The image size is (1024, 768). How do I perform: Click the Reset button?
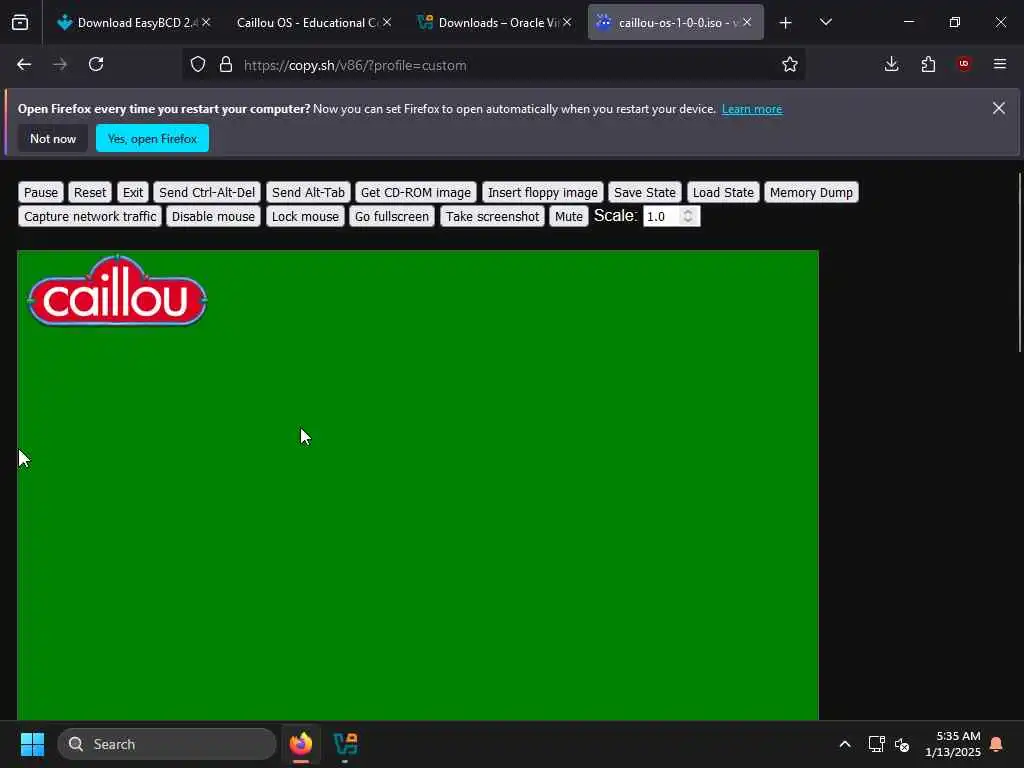pyautogui.click(x=89, y=193)
